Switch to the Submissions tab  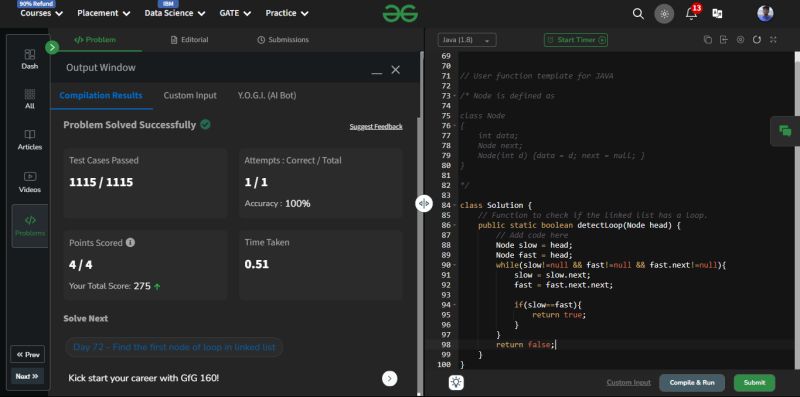[283, 39]
